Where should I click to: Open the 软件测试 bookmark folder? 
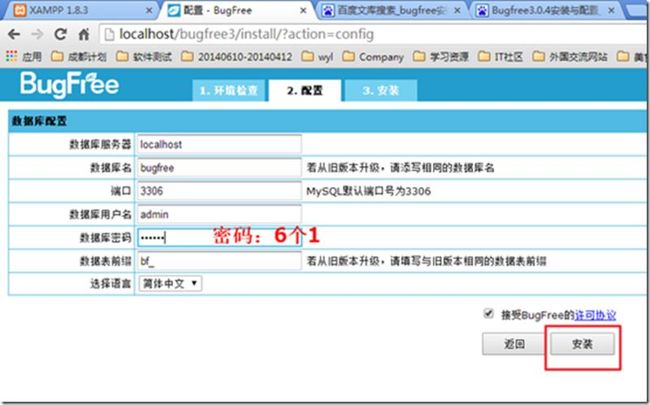tap(144, 57)
